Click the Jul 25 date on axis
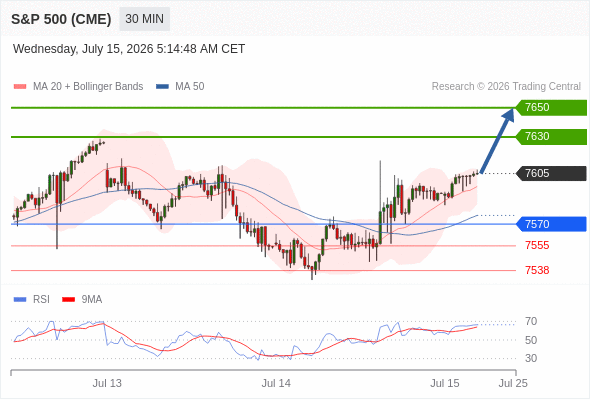 (x=513, y=383)
